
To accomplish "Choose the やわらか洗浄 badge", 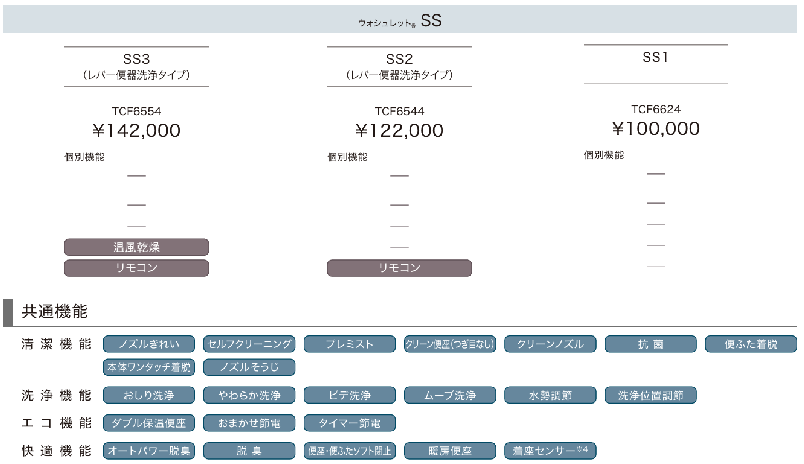I will click(249, 395).
